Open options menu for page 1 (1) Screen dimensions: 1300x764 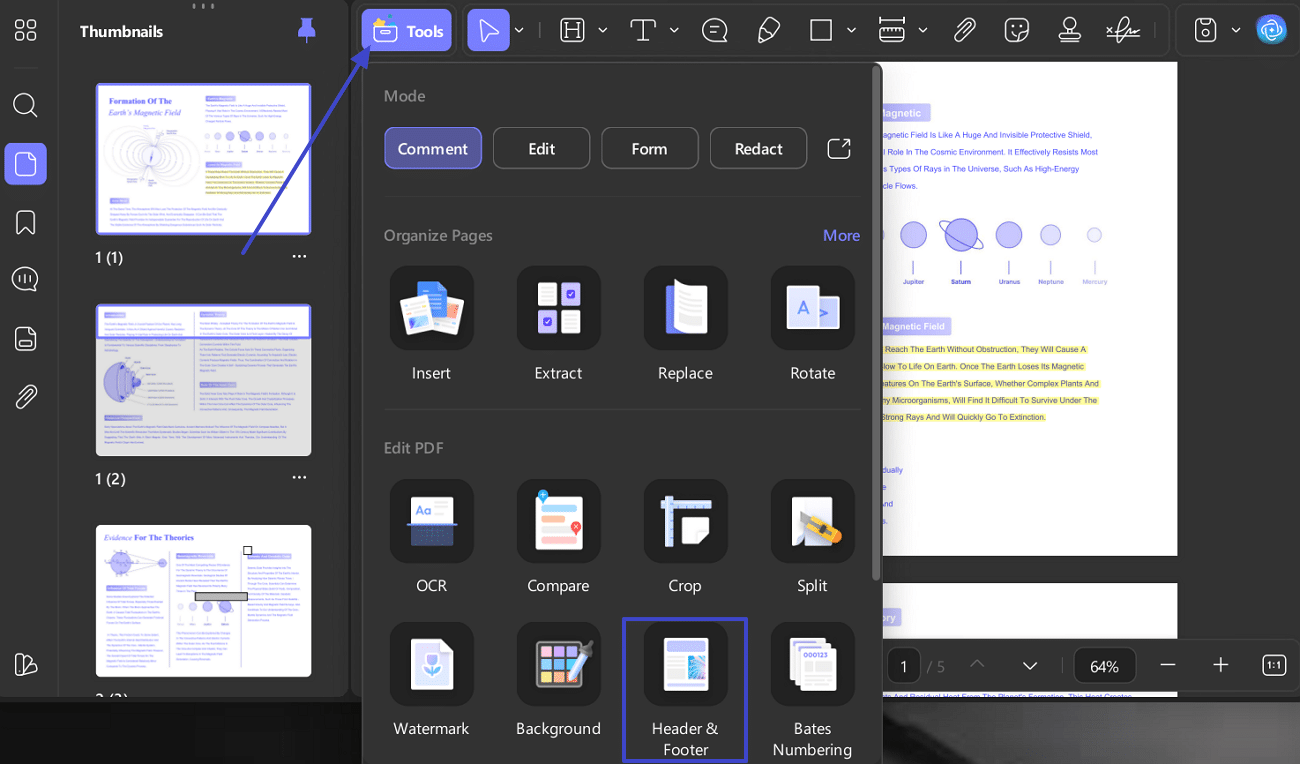coord(299,257)
